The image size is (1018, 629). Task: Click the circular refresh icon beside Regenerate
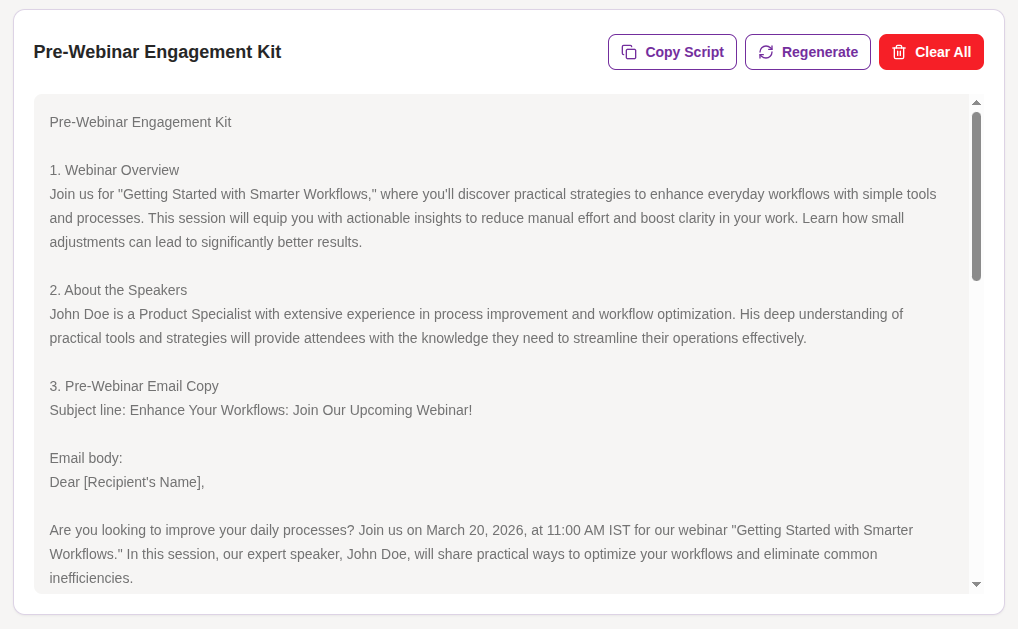tap(767, 51)
